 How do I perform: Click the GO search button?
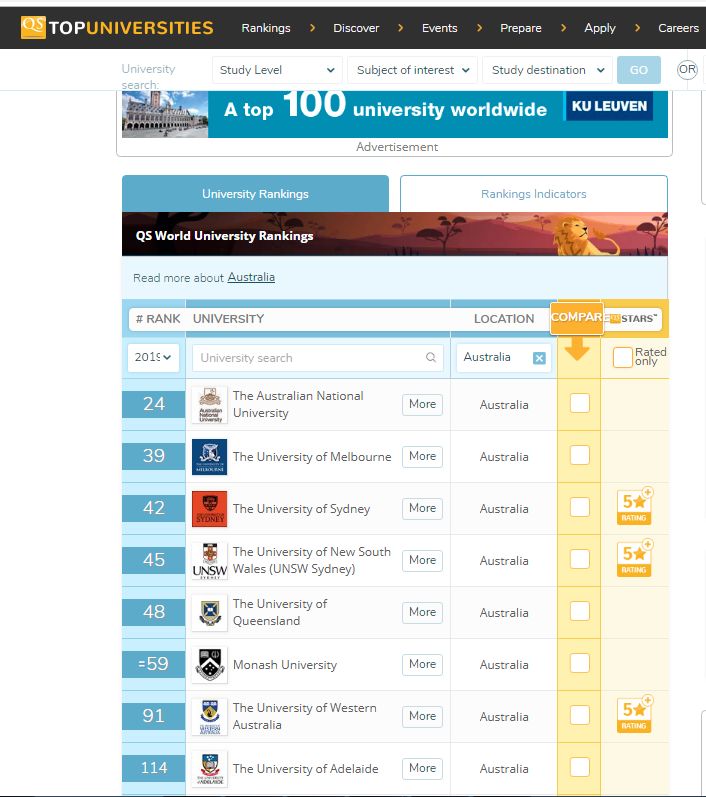point(639,70)
